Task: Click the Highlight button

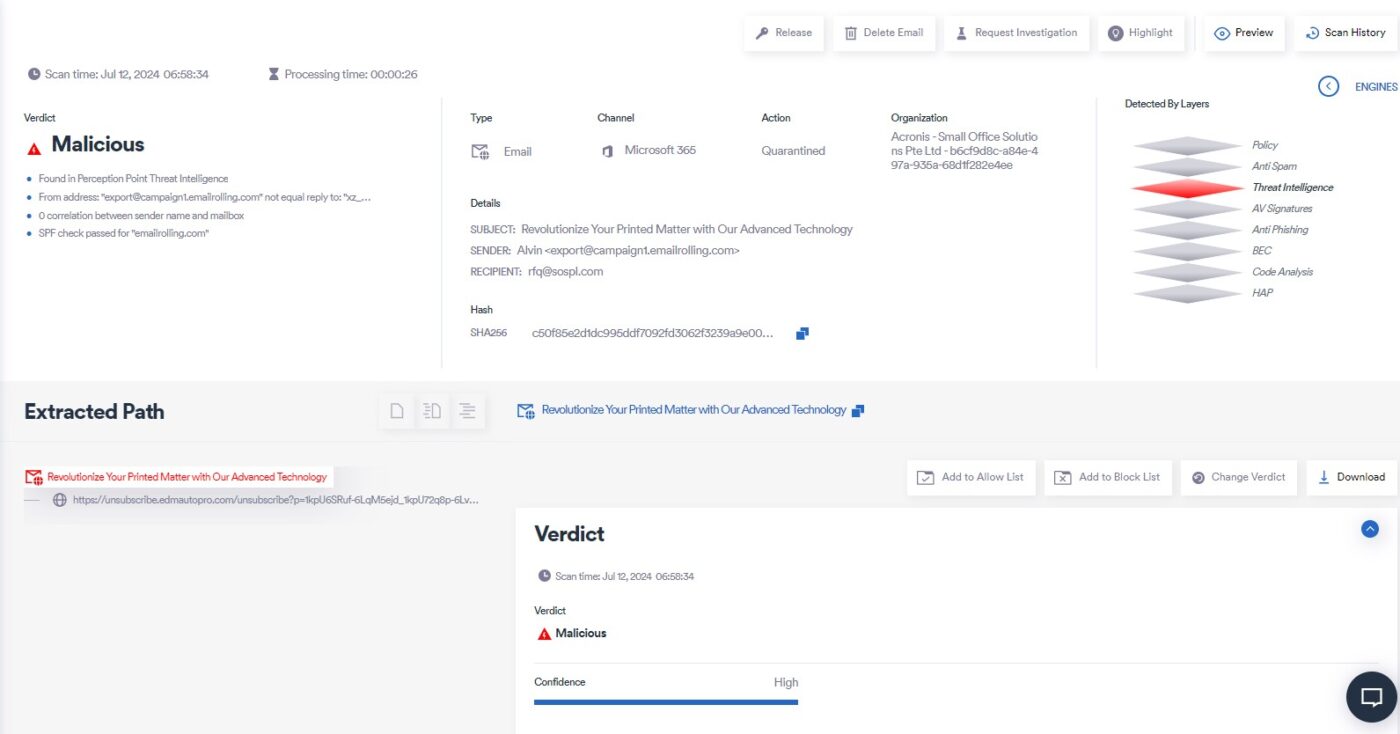Action: 1141,33
